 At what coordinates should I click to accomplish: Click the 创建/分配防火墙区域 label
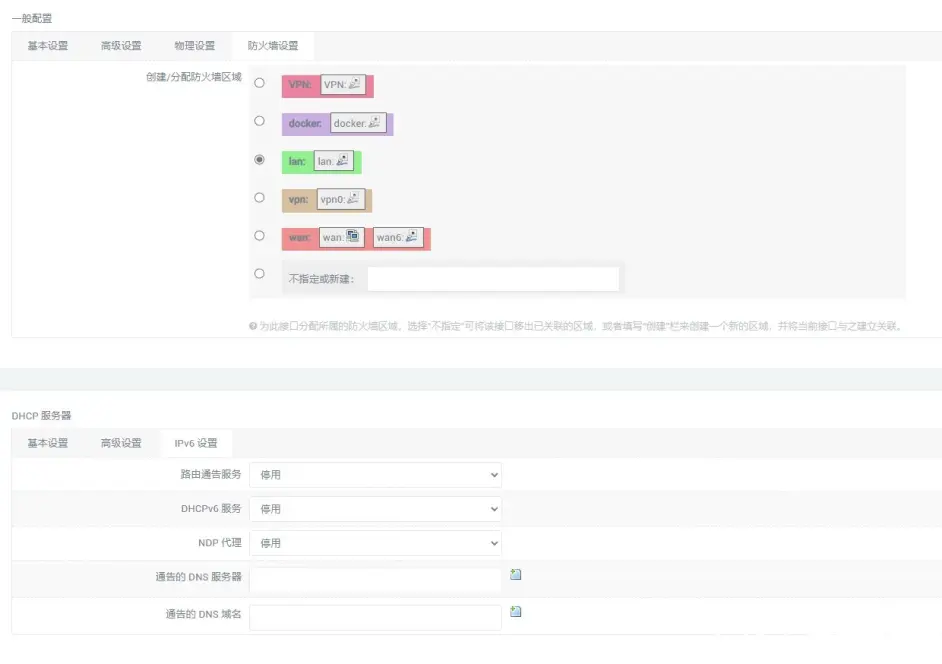[x=193, y=77]
